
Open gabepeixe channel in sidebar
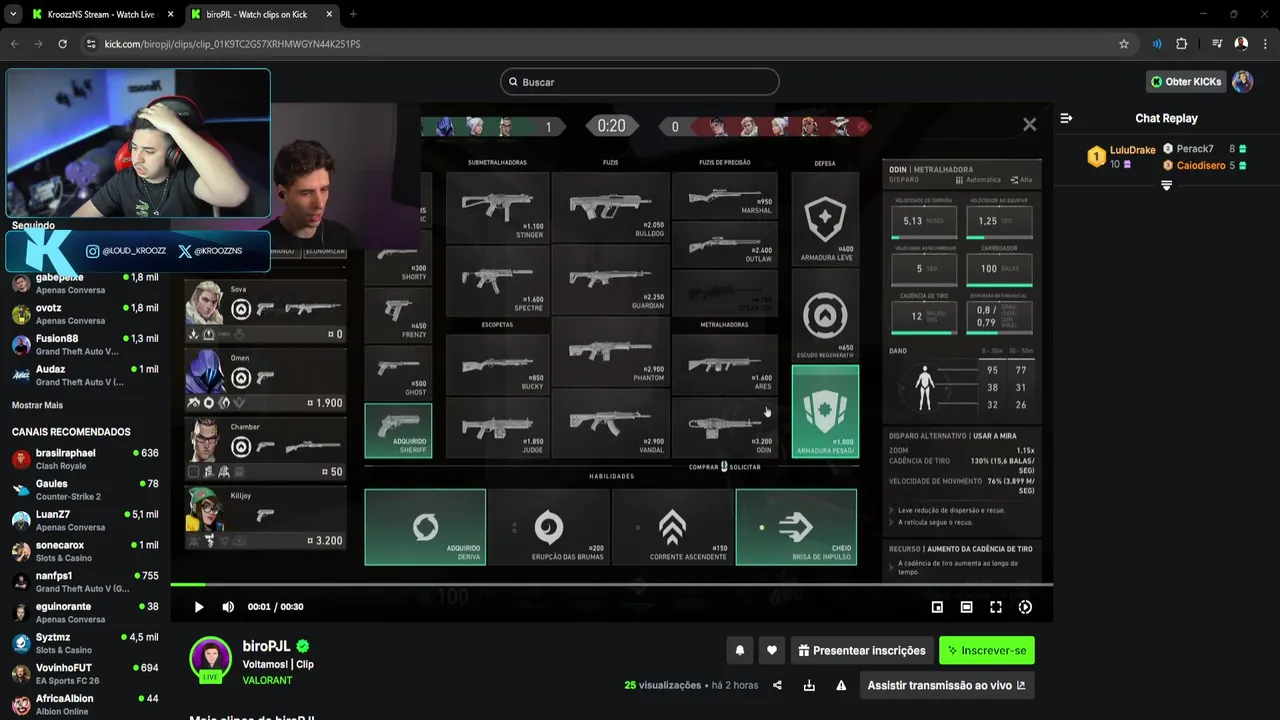point(85,283)
